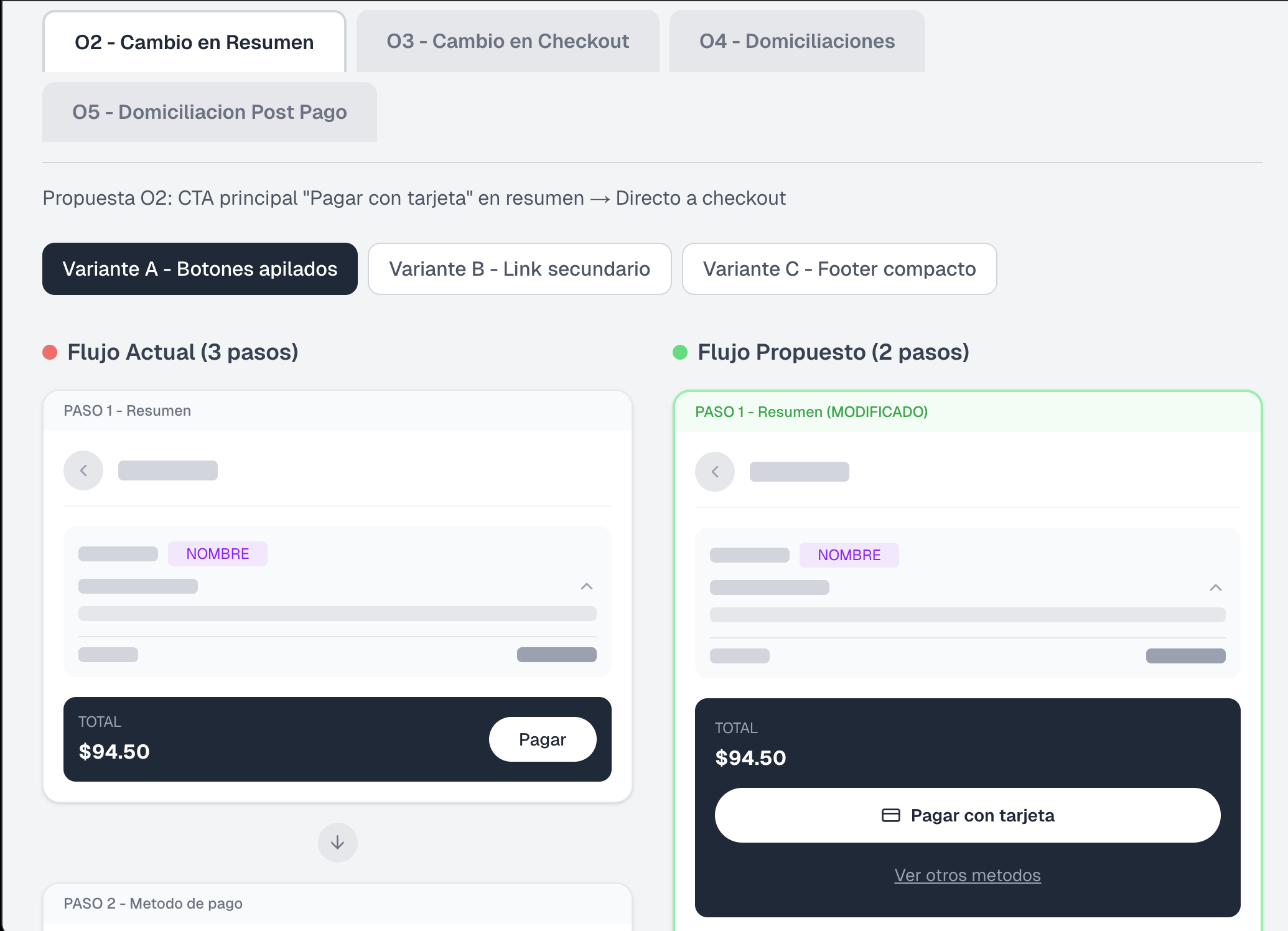Go to O5 - Domiciliacion Post Pago tab
This screenshot has width=1288, height=931.
point(210,112)
